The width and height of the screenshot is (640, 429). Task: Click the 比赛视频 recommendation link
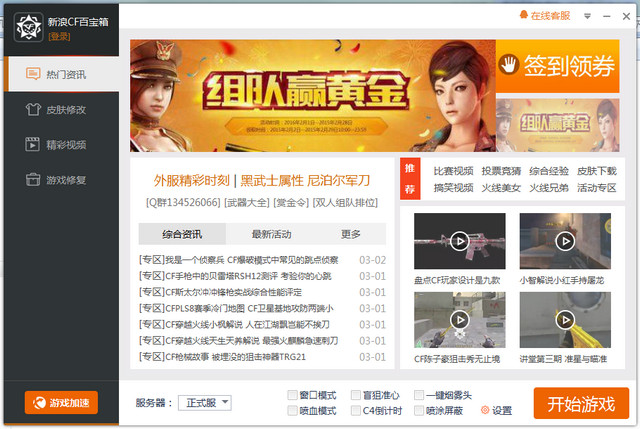click(453, 171)
